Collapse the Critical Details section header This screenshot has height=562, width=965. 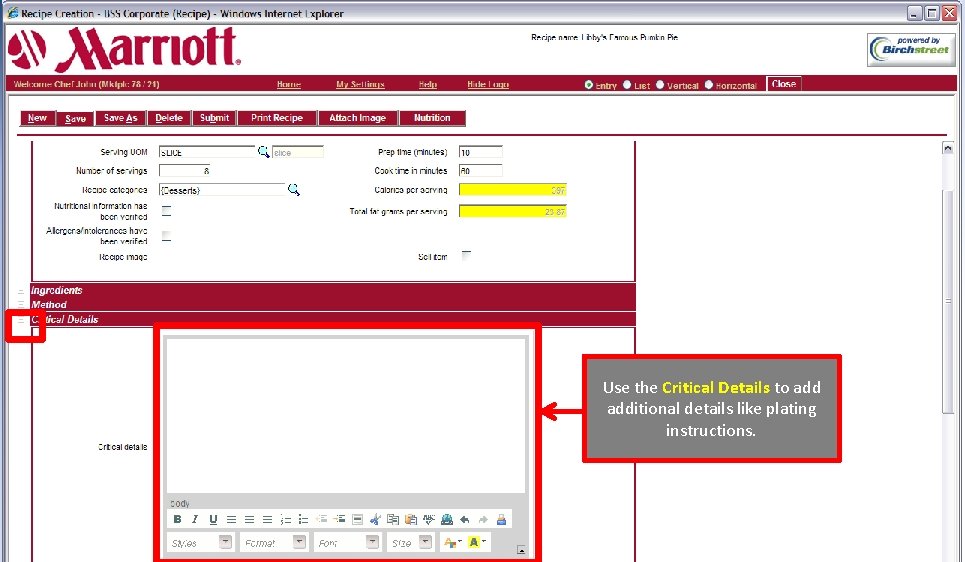21,320
